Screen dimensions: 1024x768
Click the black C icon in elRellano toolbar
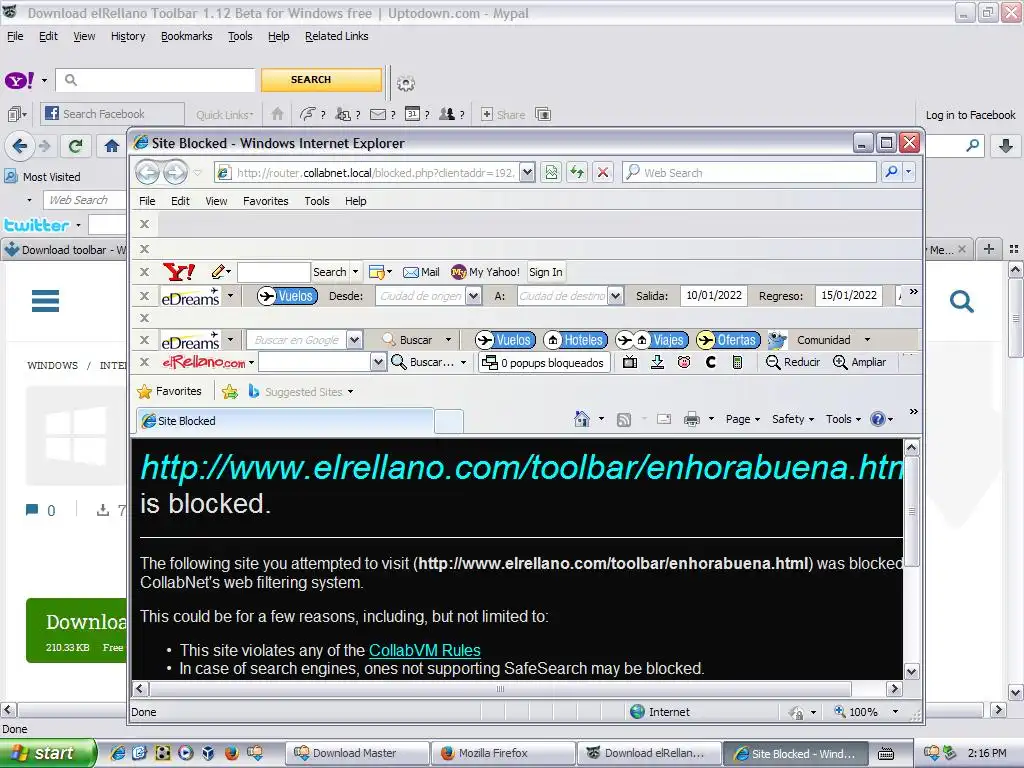711,362
